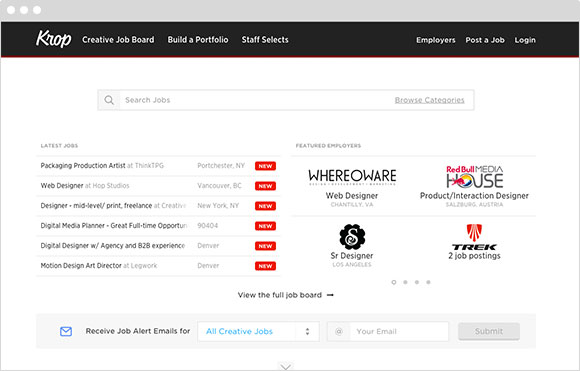
Task: Click NEW badge on Designer mid-level row
Action: click(x=265, y=206)
